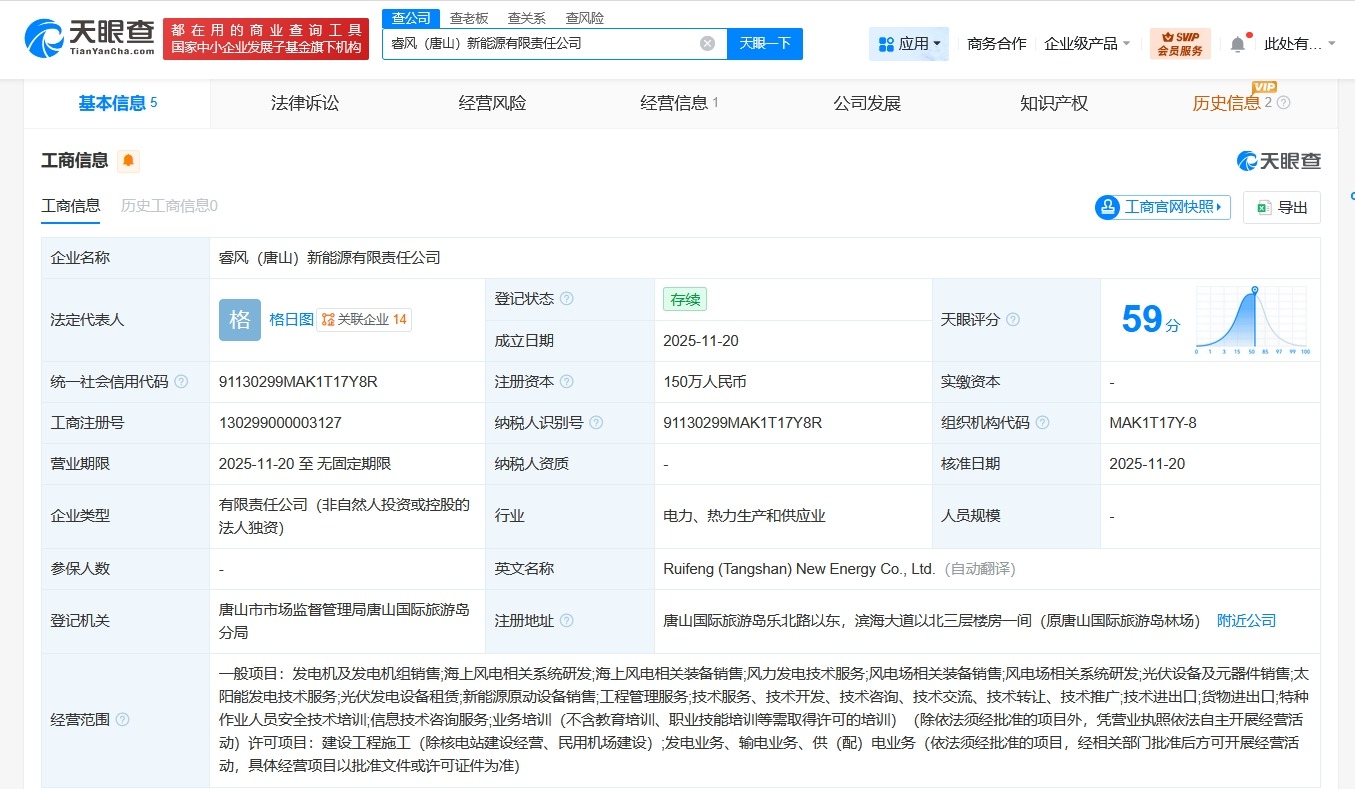Click question mark icon beside 天眼评分
The image size is (1355, 789).
pyautogui.click(x=1013, y=319)
